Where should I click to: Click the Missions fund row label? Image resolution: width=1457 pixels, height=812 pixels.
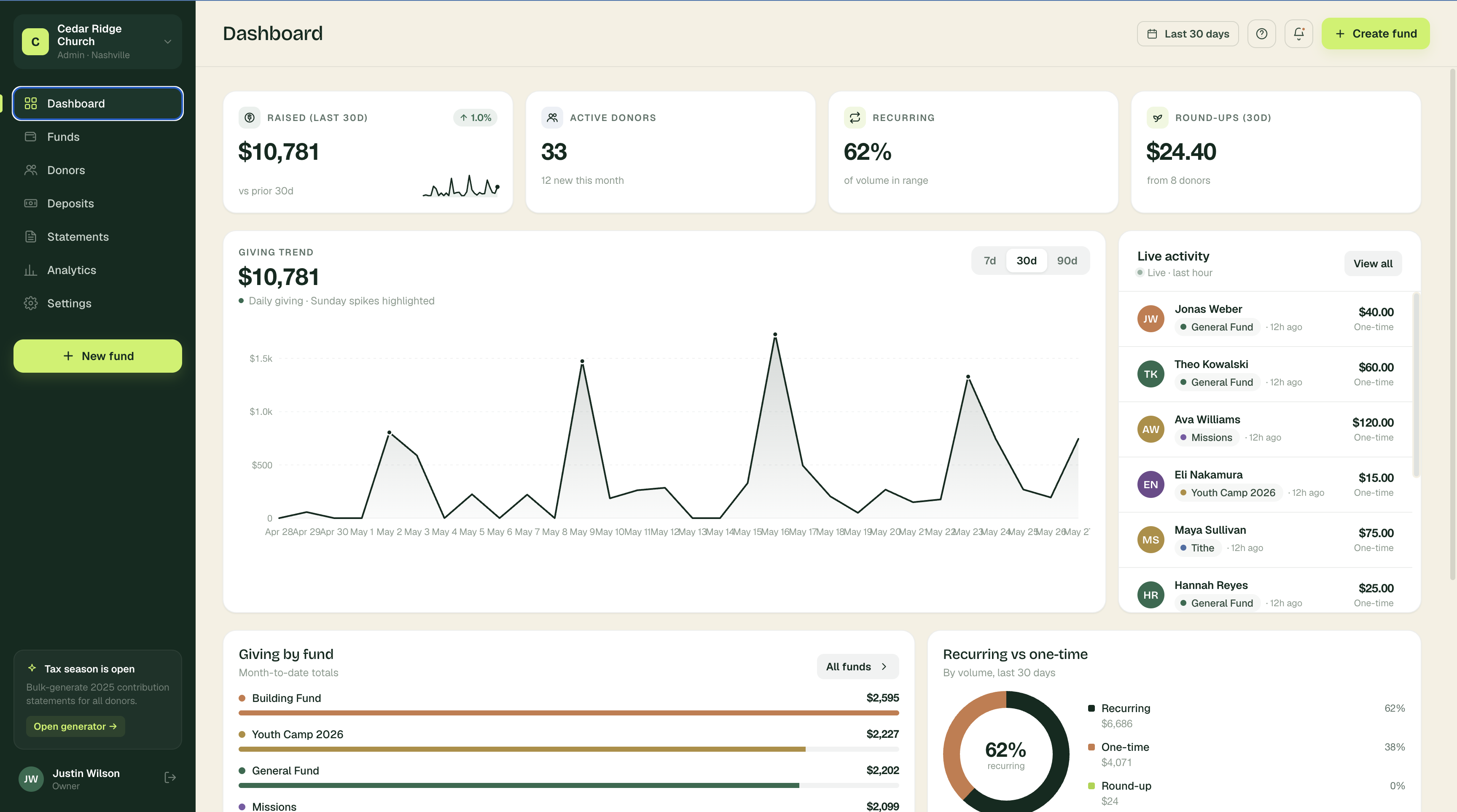274,807
